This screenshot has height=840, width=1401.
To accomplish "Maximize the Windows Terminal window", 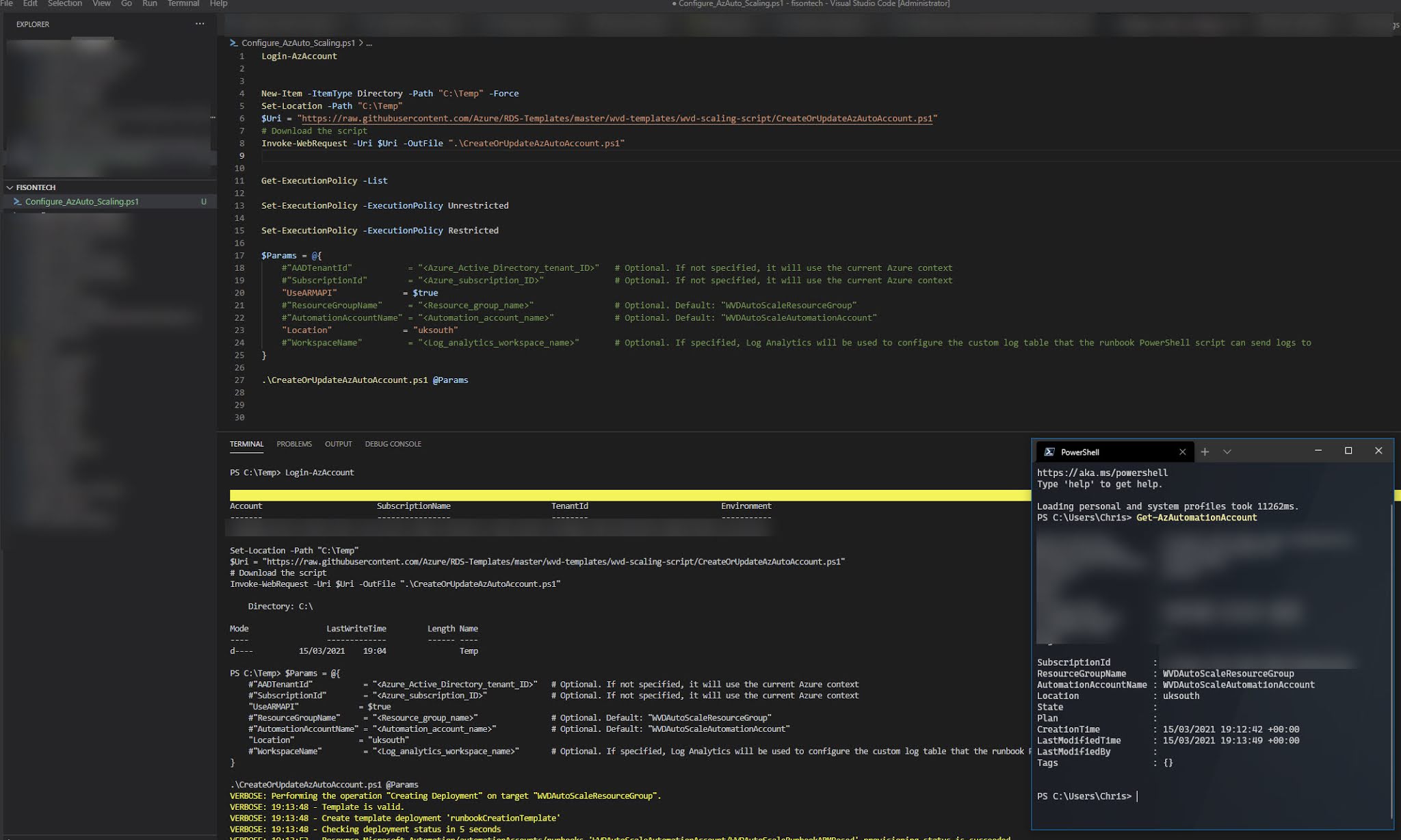I will [1348, 451].
